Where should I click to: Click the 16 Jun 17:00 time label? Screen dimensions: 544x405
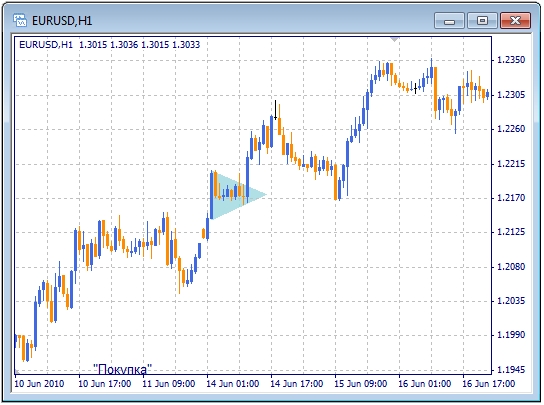(488, 384)
